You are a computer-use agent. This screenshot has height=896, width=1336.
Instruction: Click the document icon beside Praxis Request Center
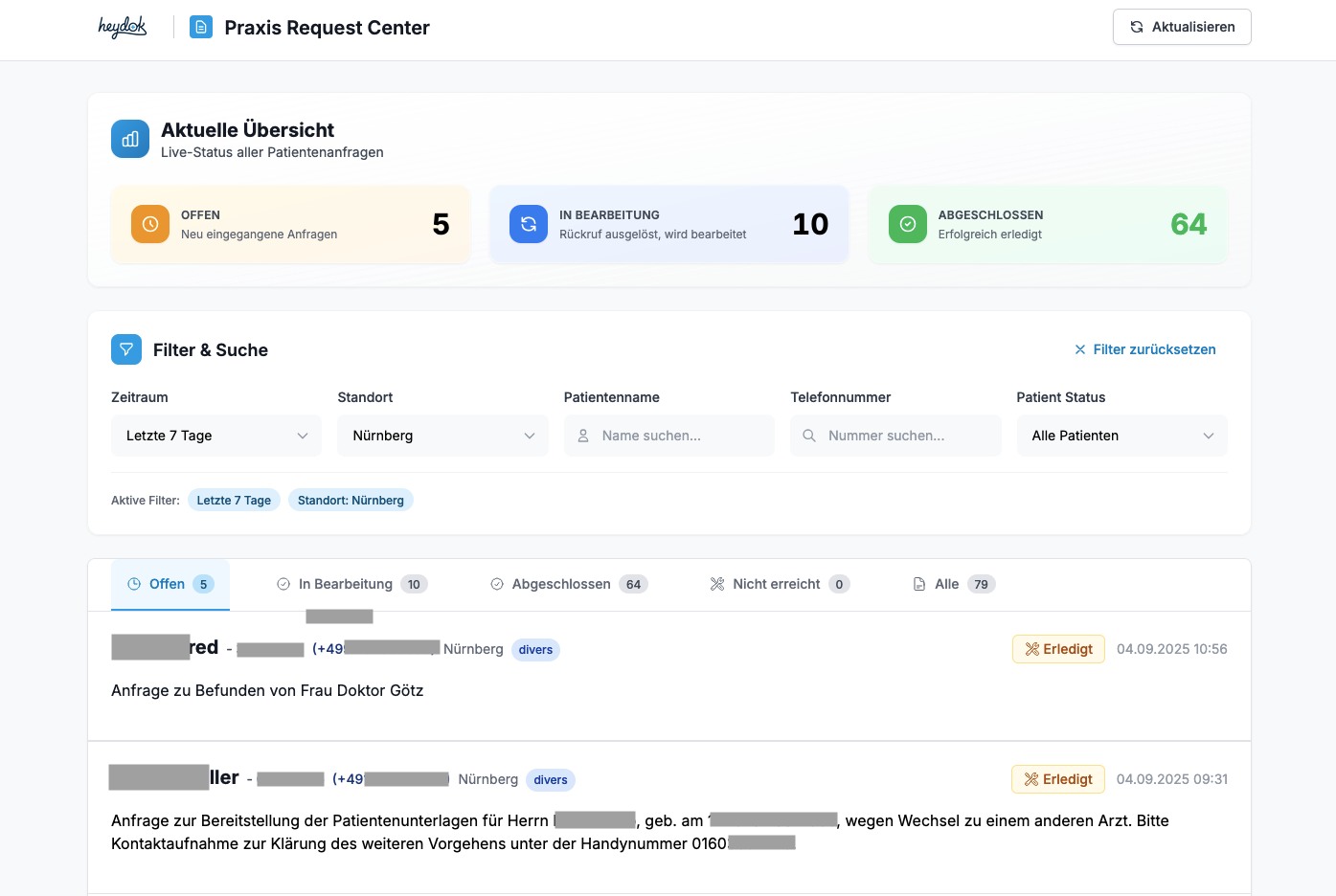click(x=200, y=27)
